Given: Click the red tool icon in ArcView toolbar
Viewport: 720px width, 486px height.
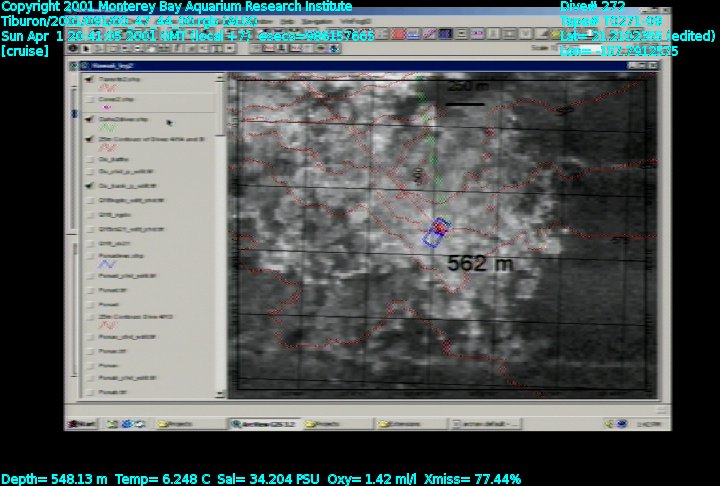Looking at the screenshot, I should click(x=398, y=33).
